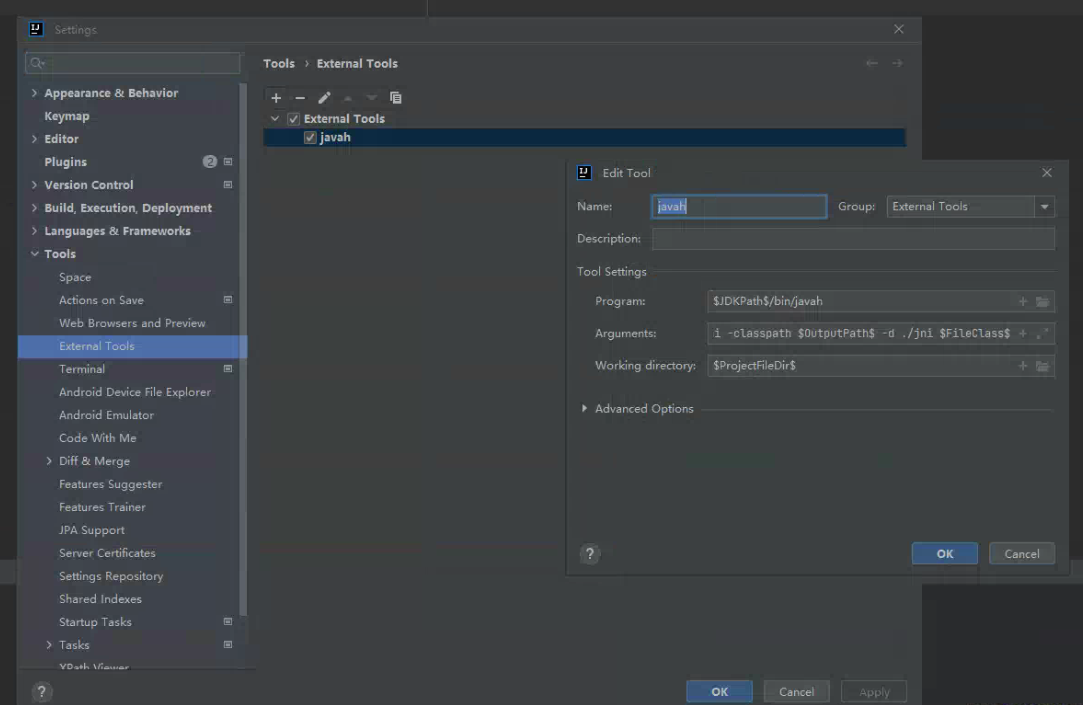This screenshot has width=1083, height=705.
Task: Click project-level icon beside Tasks
Action: tap(228, 645)
